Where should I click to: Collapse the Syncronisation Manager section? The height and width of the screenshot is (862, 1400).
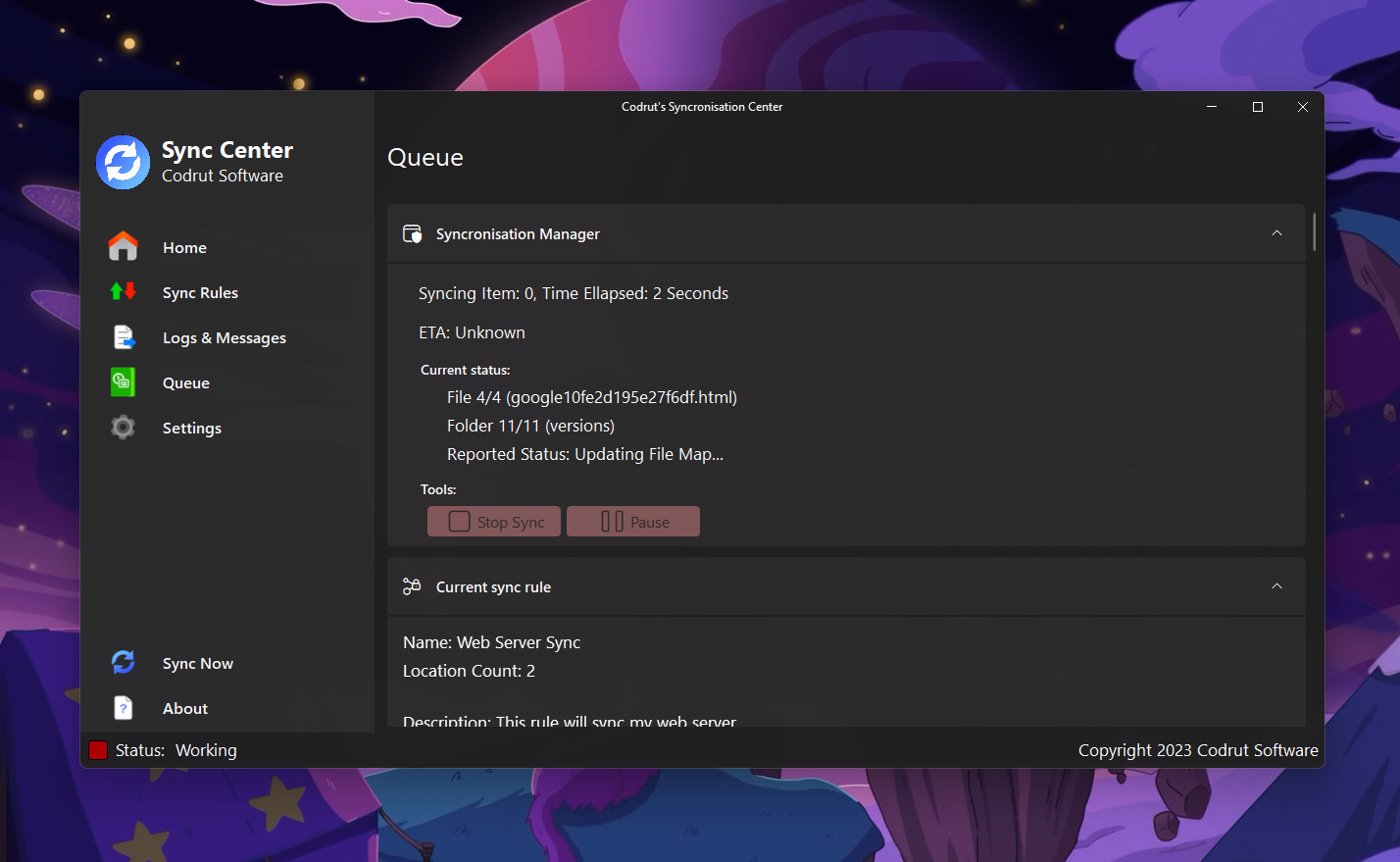click(x=1276, y=233)
